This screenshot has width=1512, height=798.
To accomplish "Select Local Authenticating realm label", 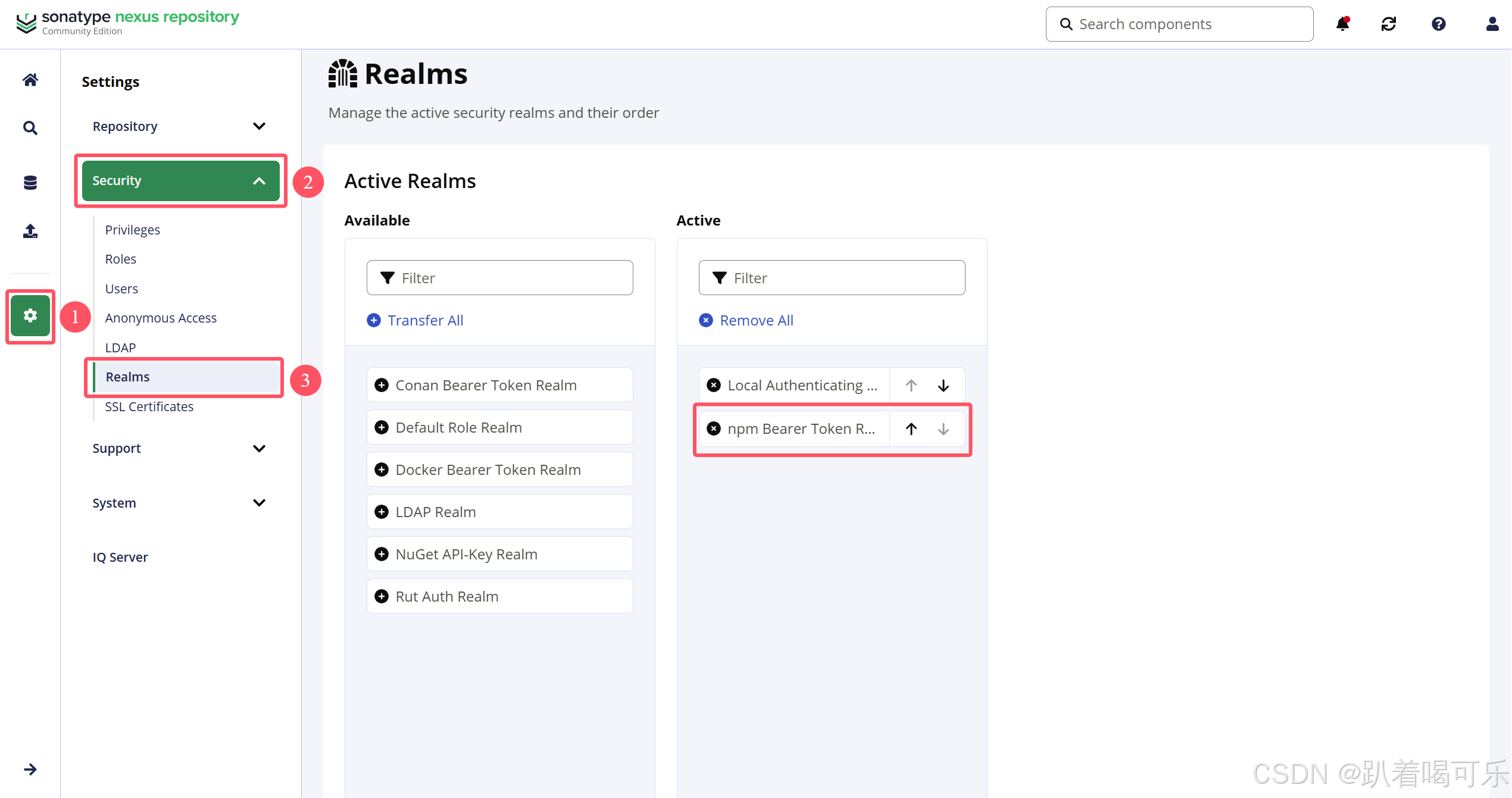I will click(x=802, y=386).
